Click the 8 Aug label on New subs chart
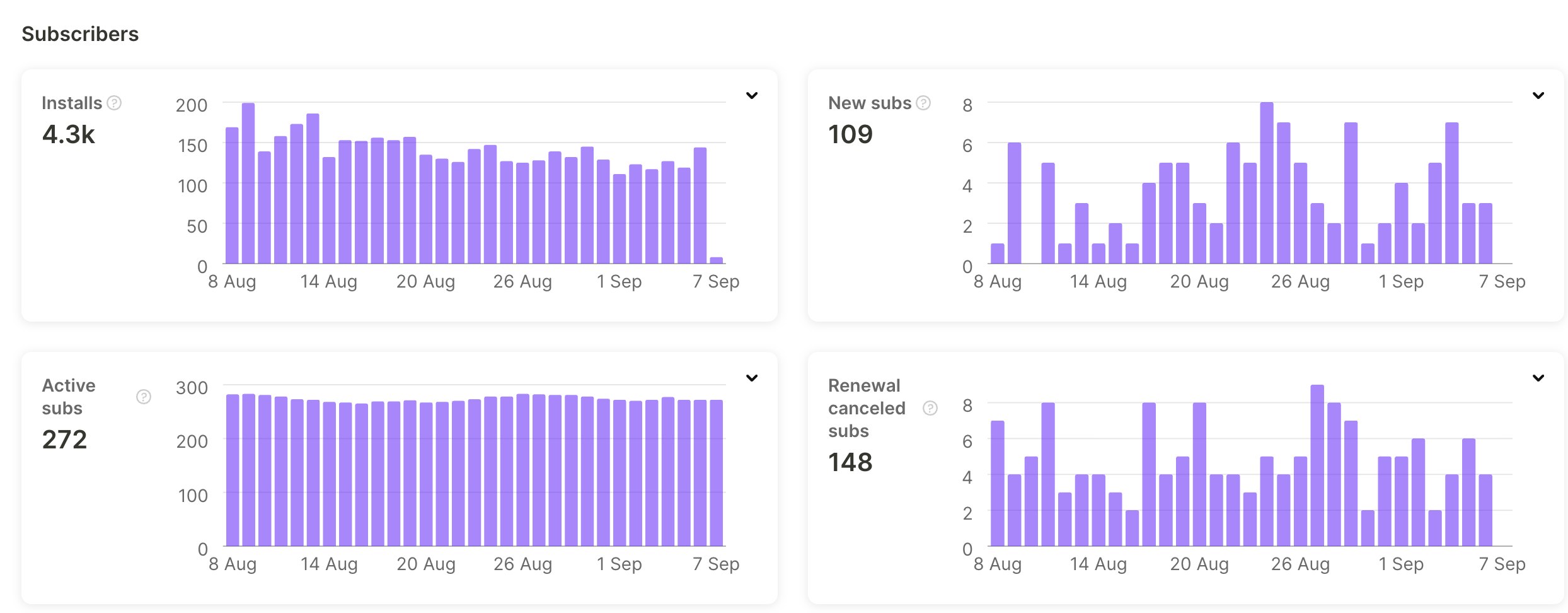 (998, 281)
